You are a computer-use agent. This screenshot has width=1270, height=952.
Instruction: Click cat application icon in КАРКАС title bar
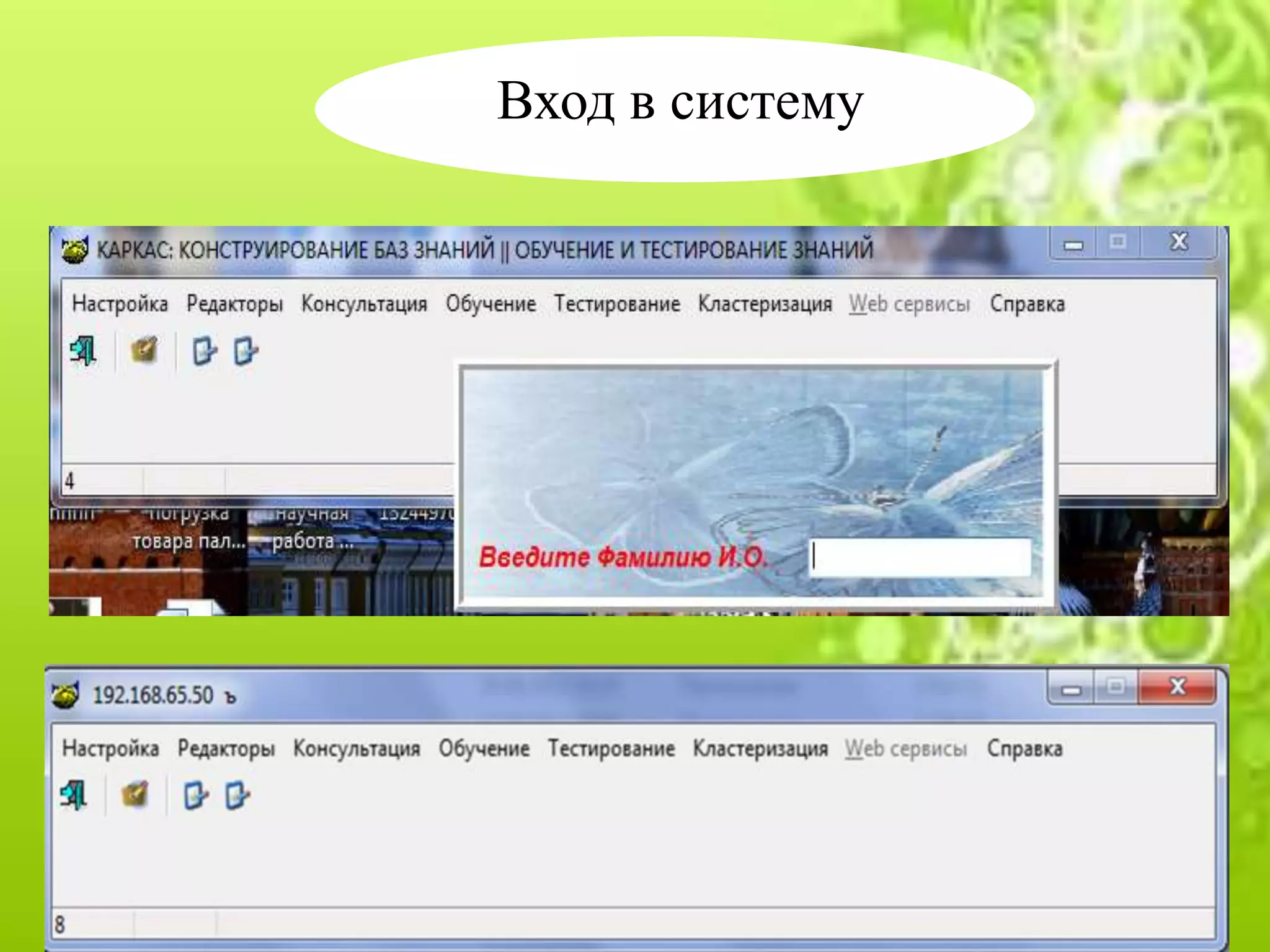tap(75, 250)
